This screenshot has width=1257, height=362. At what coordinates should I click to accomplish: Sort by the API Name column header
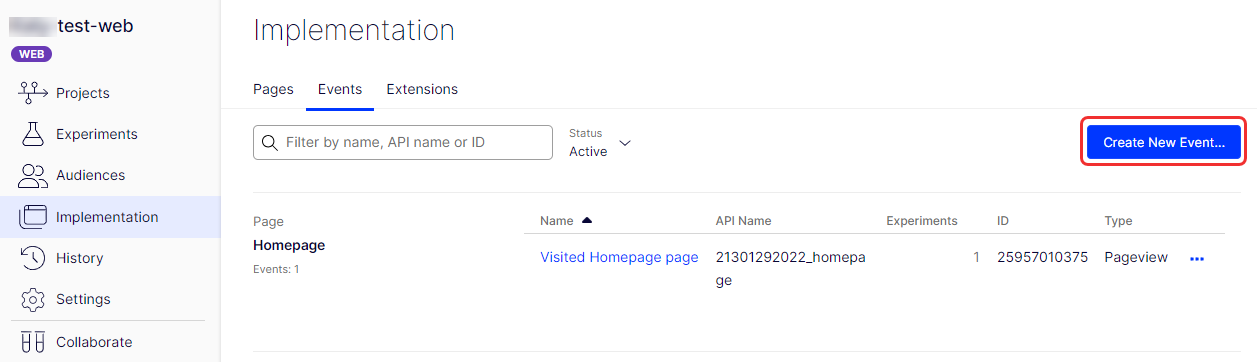pyautogui.click(x=743, y=221)
